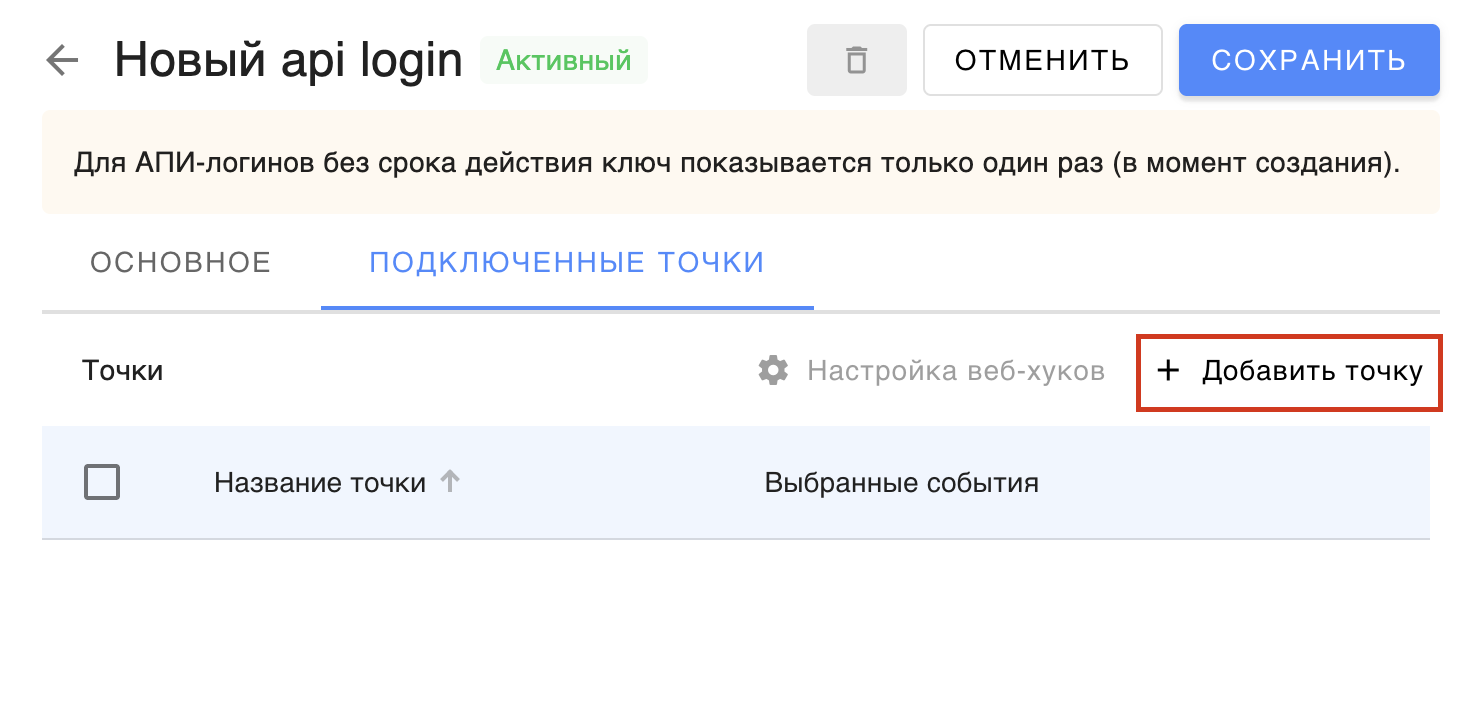This screenshot has width=1474, height=702.
Task: Click the Добавить точку label
Action: tap(1312, 371)
